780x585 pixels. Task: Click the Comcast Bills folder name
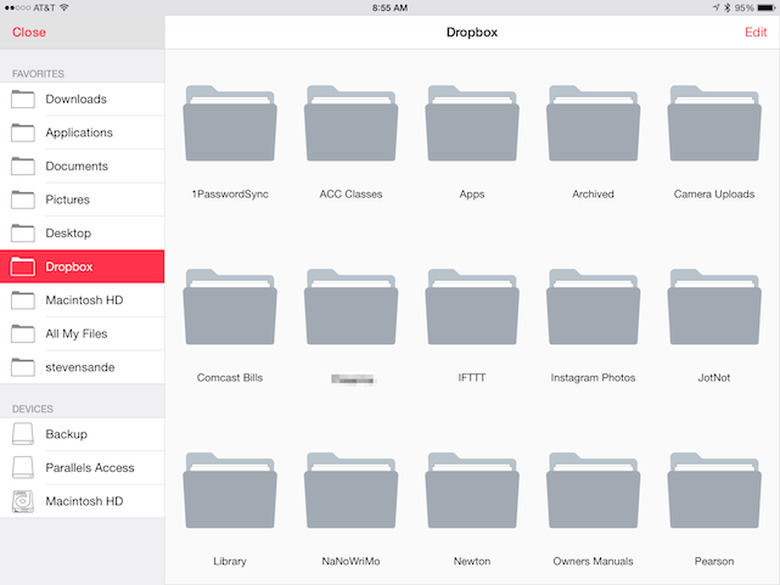click(x=230, y=378)
